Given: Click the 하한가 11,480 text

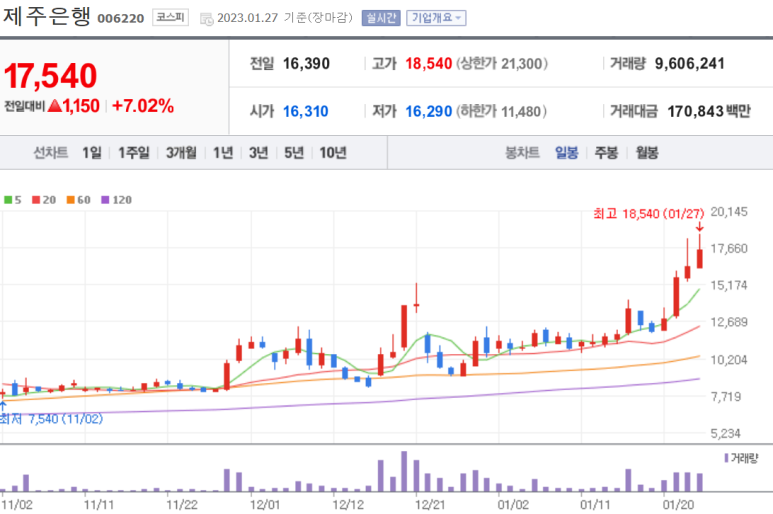Looking at the screenshot, I should tap(501, 111).
